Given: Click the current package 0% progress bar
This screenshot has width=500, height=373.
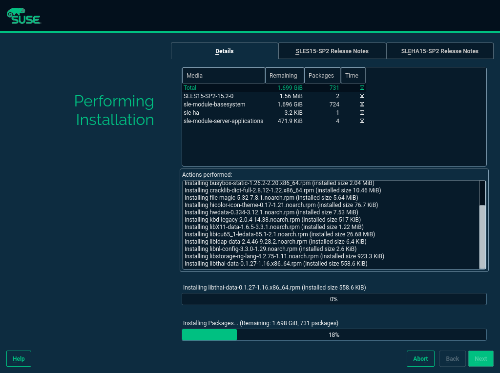Looking at the screenshot, I should tap(334, 299).
